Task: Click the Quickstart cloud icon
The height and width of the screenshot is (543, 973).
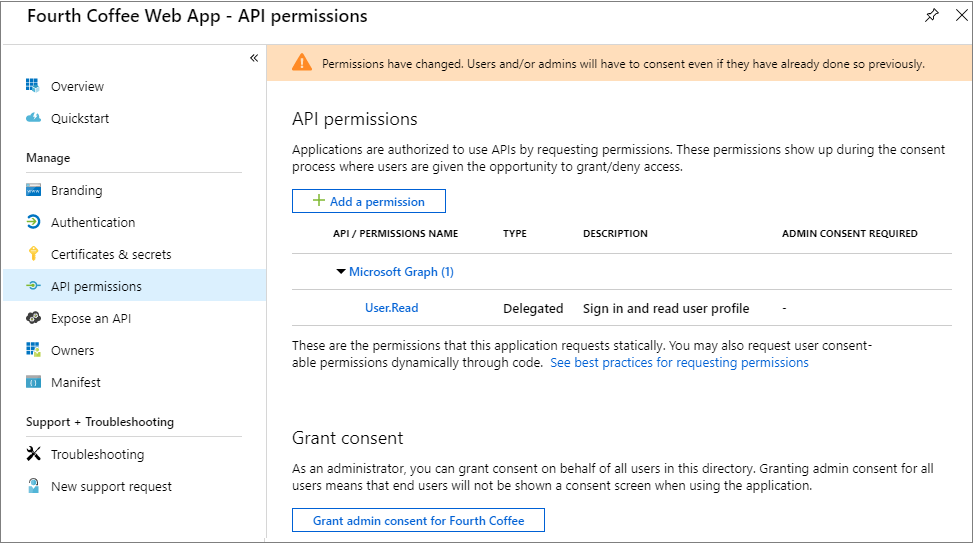Action: [33, 117]
